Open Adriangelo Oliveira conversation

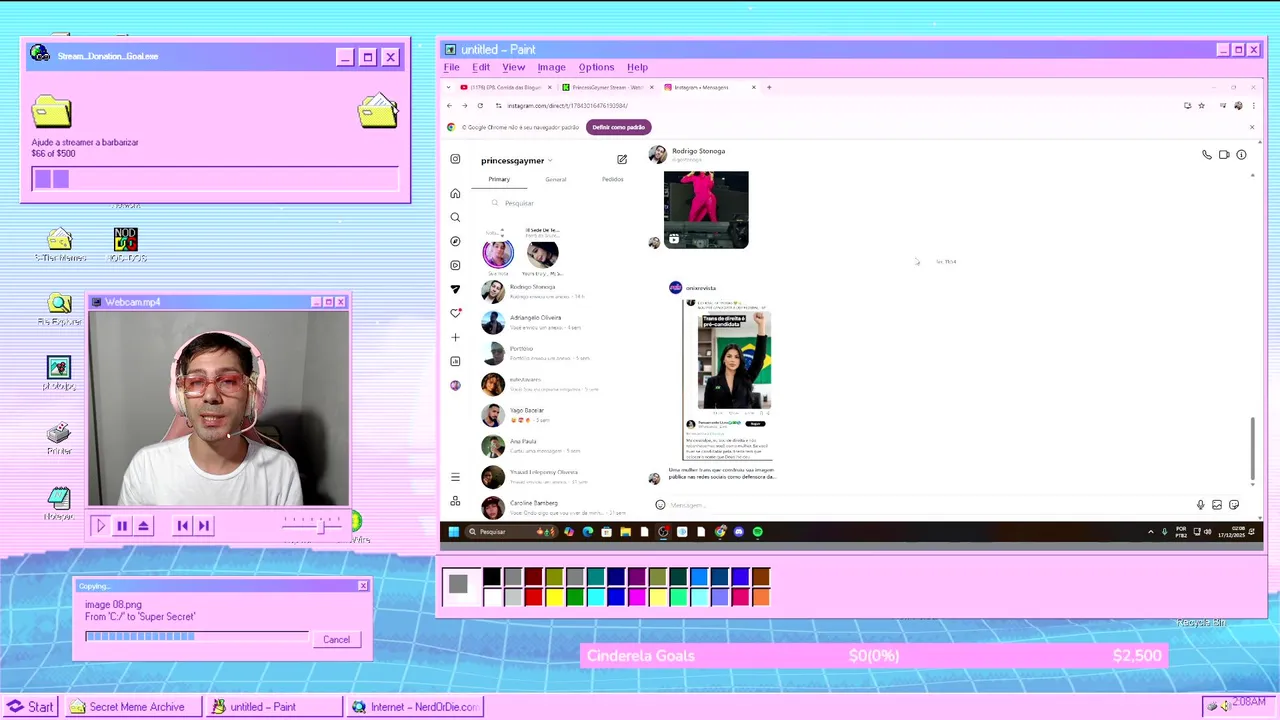[x=555, y=322]
